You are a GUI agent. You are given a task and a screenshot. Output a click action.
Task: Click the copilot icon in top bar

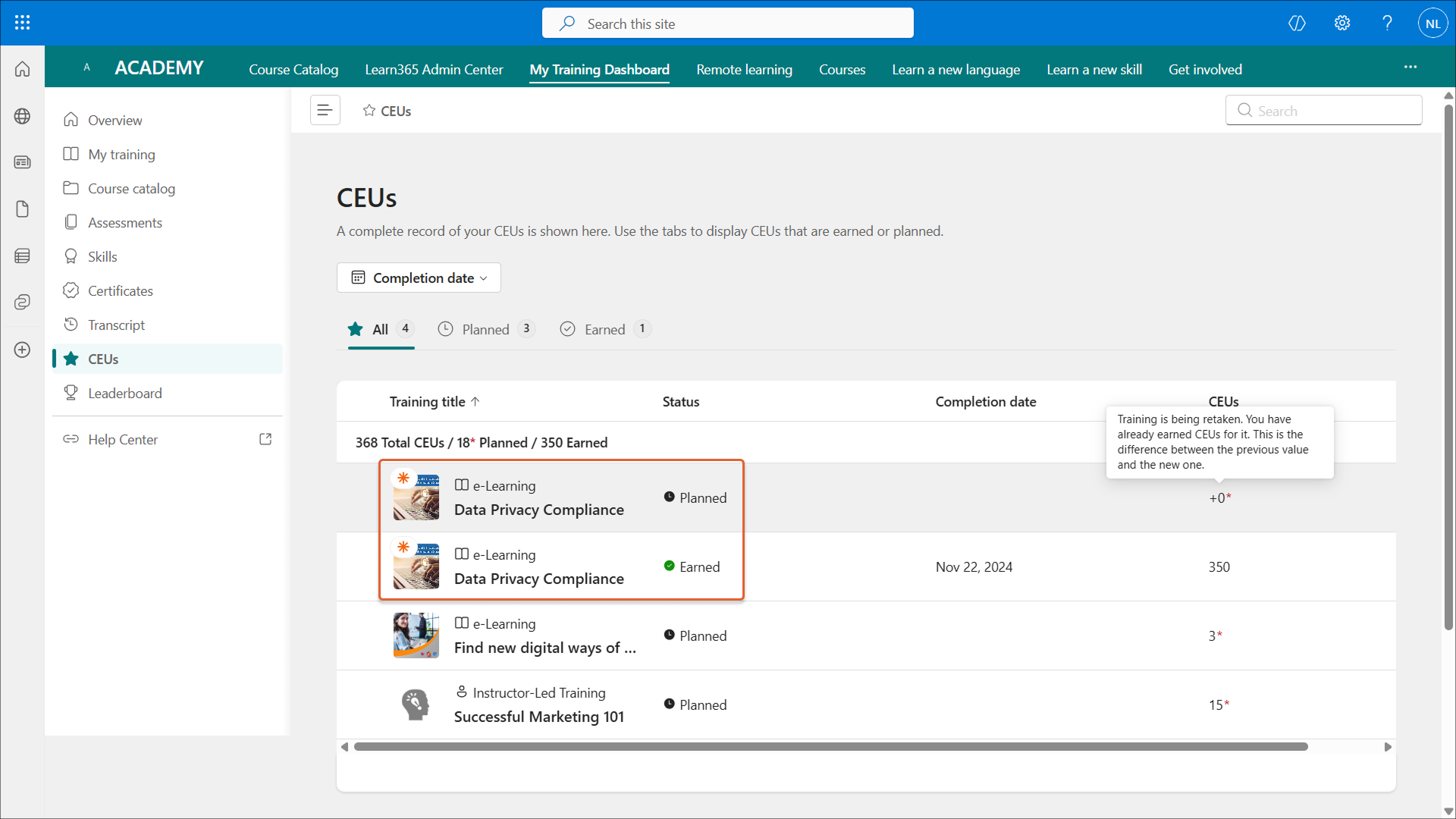coord(1297,23)
